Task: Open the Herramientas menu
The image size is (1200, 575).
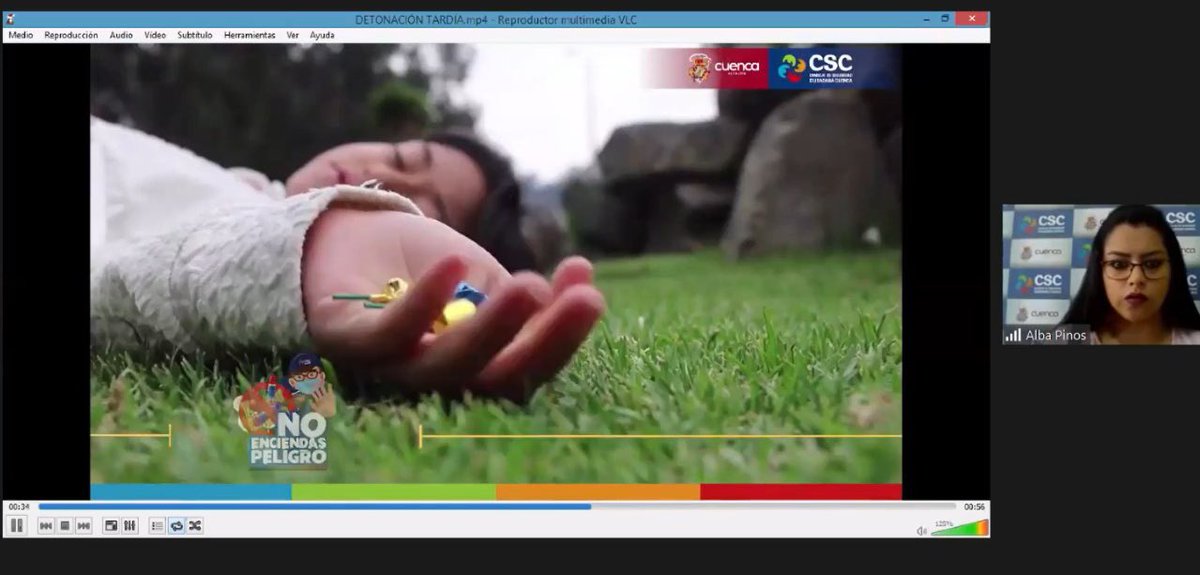Action: pos(250,35)
